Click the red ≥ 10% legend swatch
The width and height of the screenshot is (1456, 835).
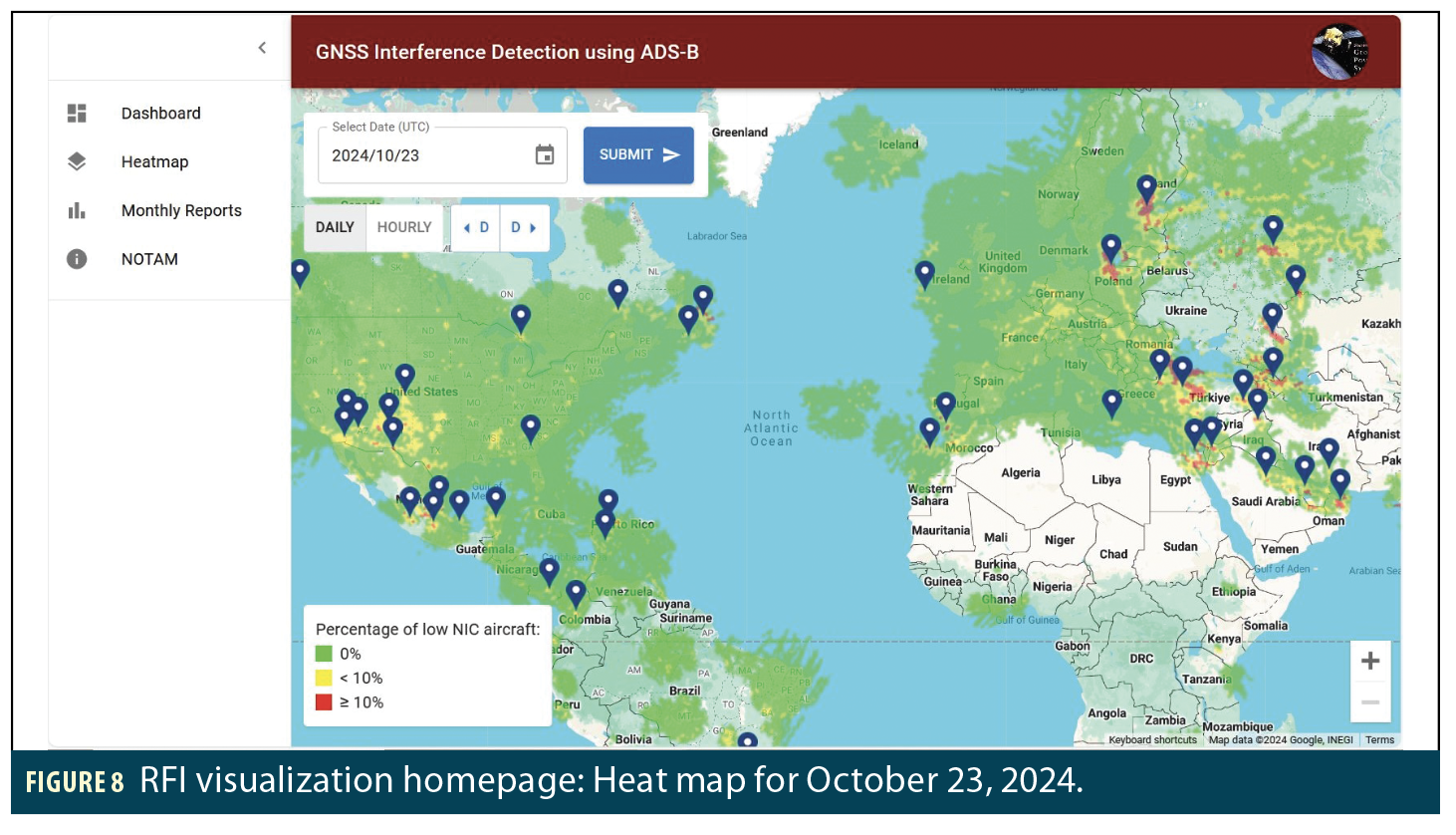coord(325,702)
